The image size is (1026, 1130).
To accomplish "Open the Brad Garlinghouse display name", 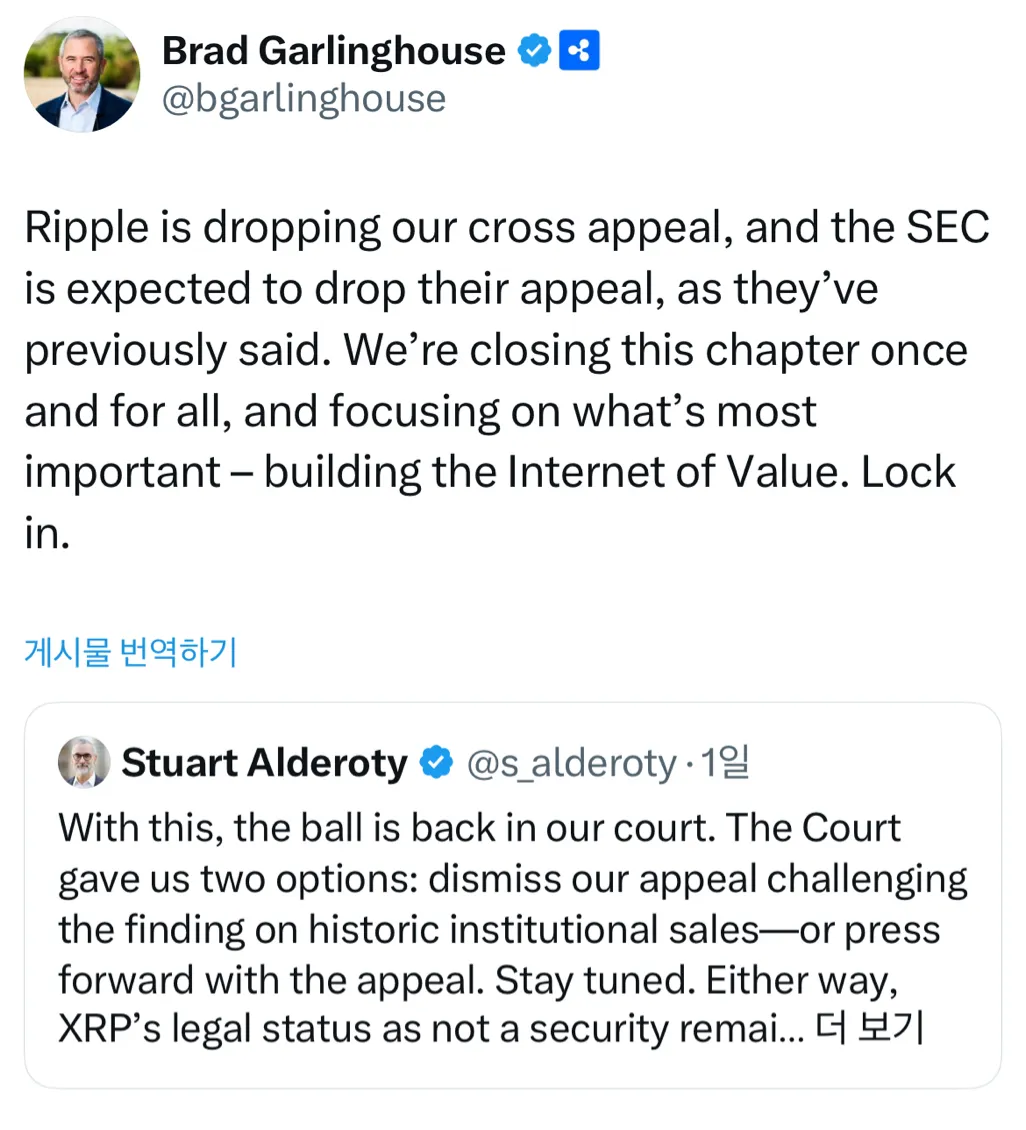I will [x=333, y=50].
